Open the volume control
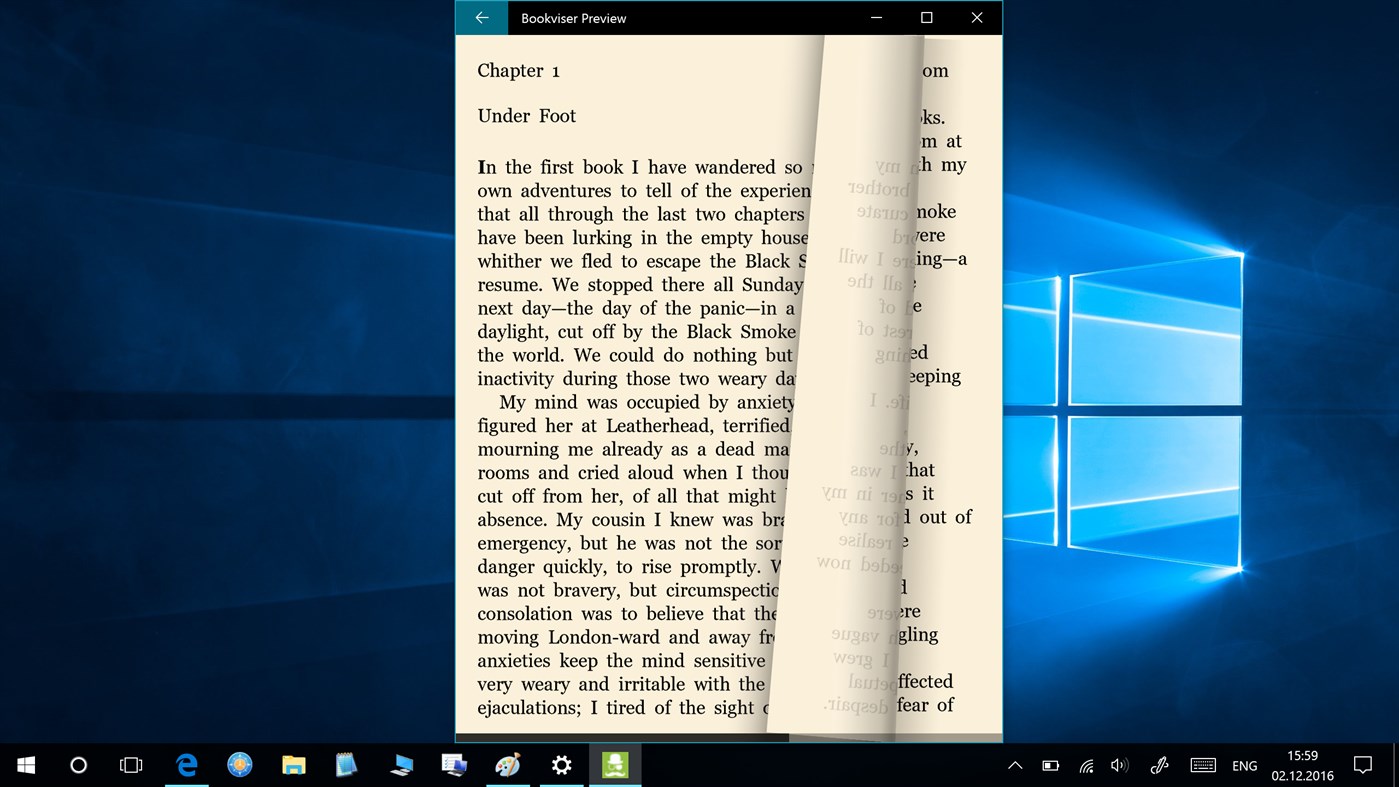 coord(1119,765)
